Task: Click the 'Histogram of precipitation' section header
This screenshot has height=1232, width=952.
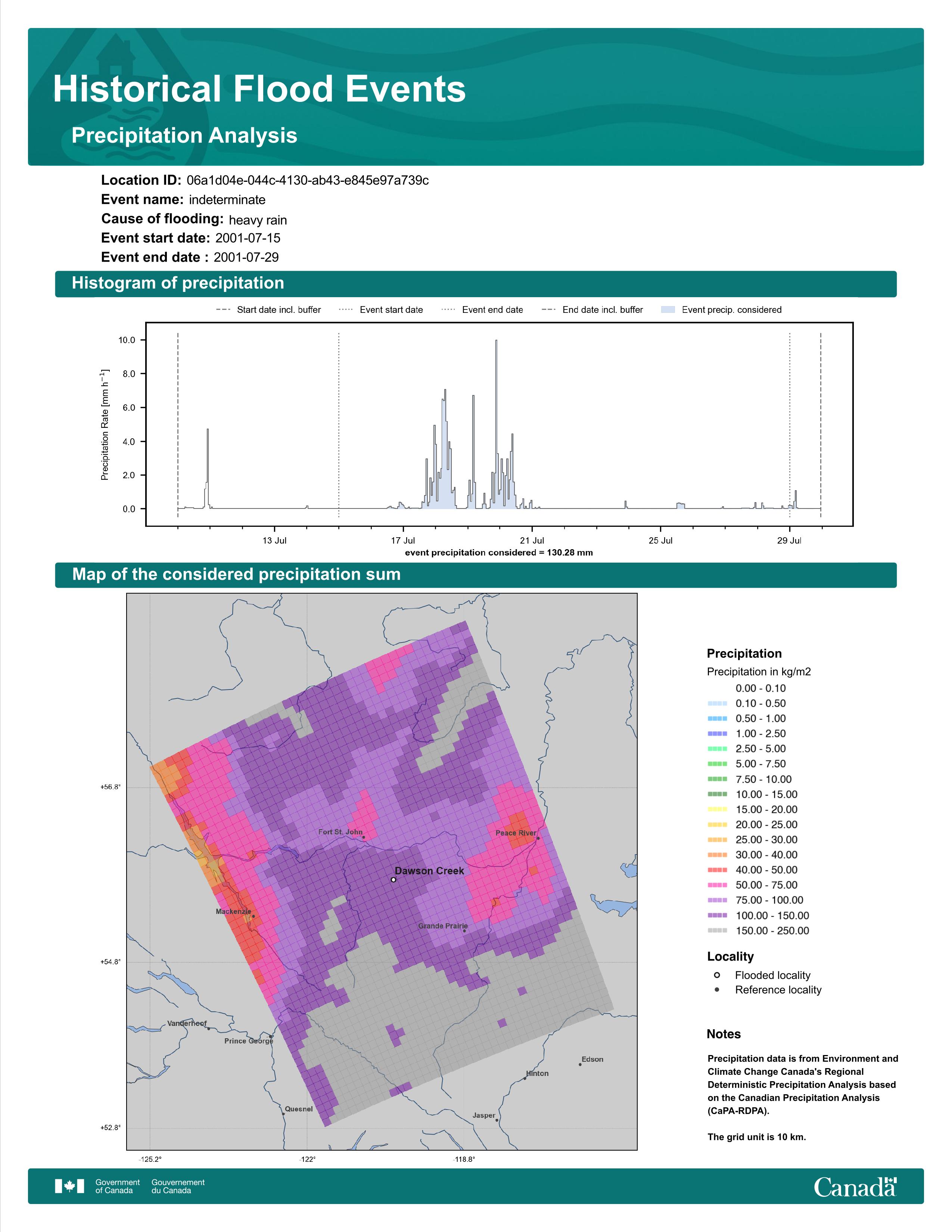Action: tap(178, 283)
